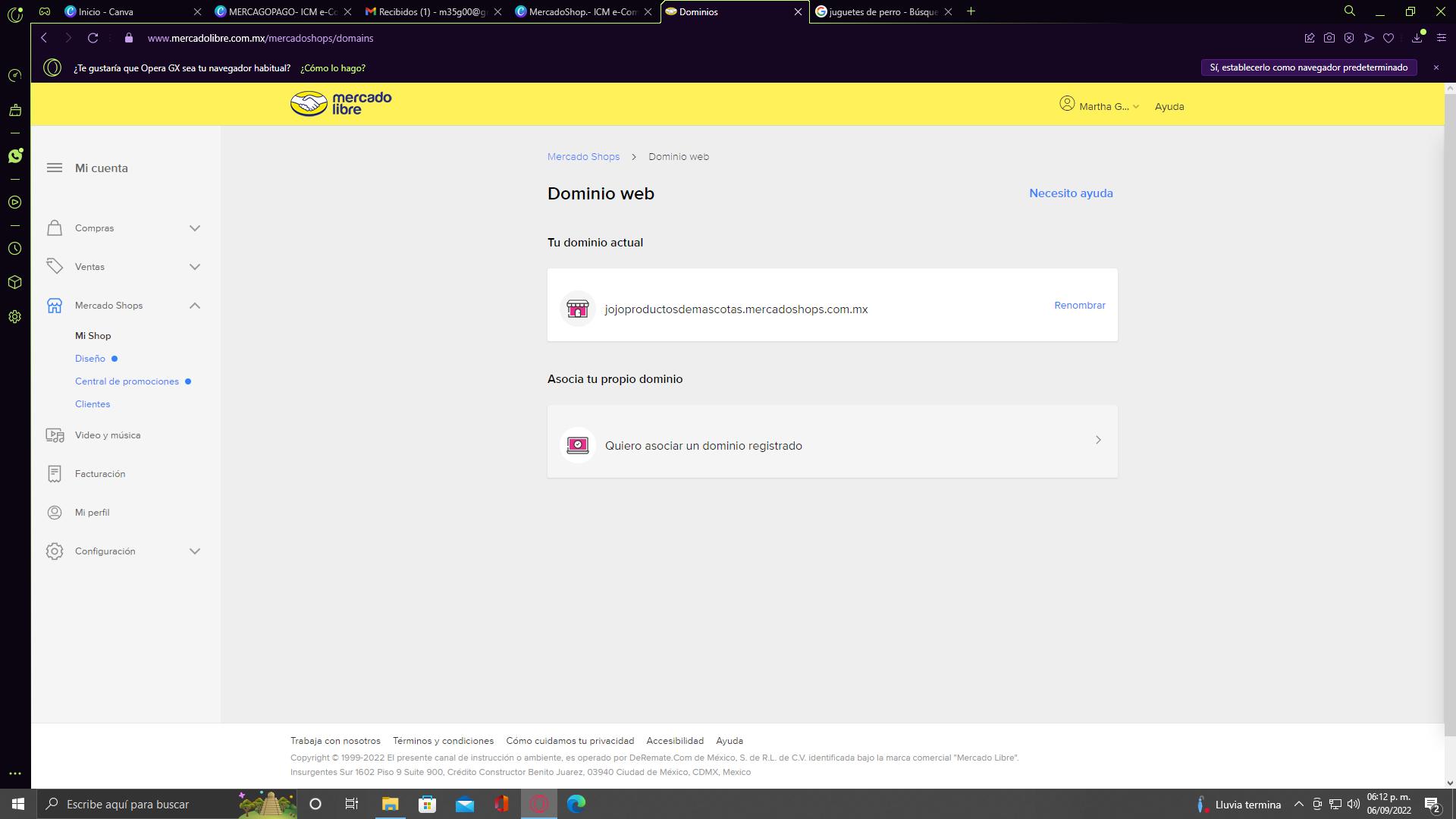This screenshot has width=1456, height=819.
Task: Collapse the Mercado Shops section
Action: (x=194, y=306)
